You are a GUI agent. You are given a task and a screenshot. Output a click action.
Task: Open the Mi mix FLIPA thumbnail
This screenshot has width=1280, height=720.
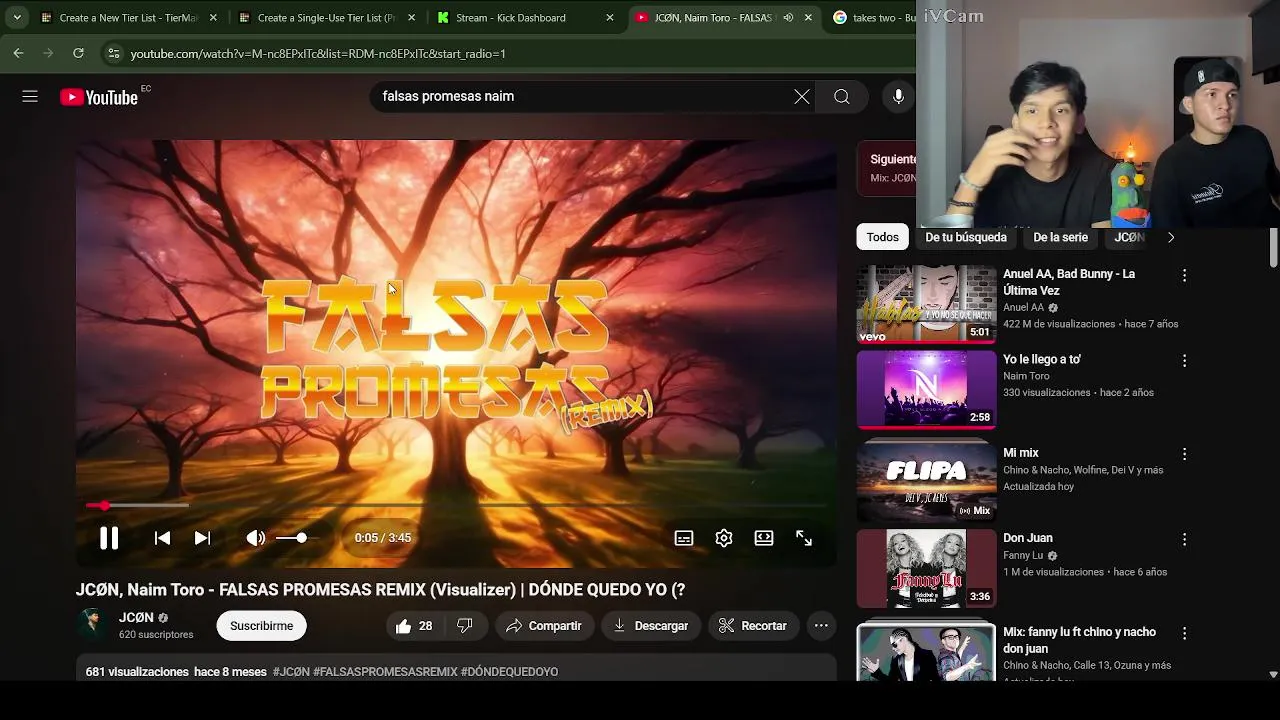[927, 483]
